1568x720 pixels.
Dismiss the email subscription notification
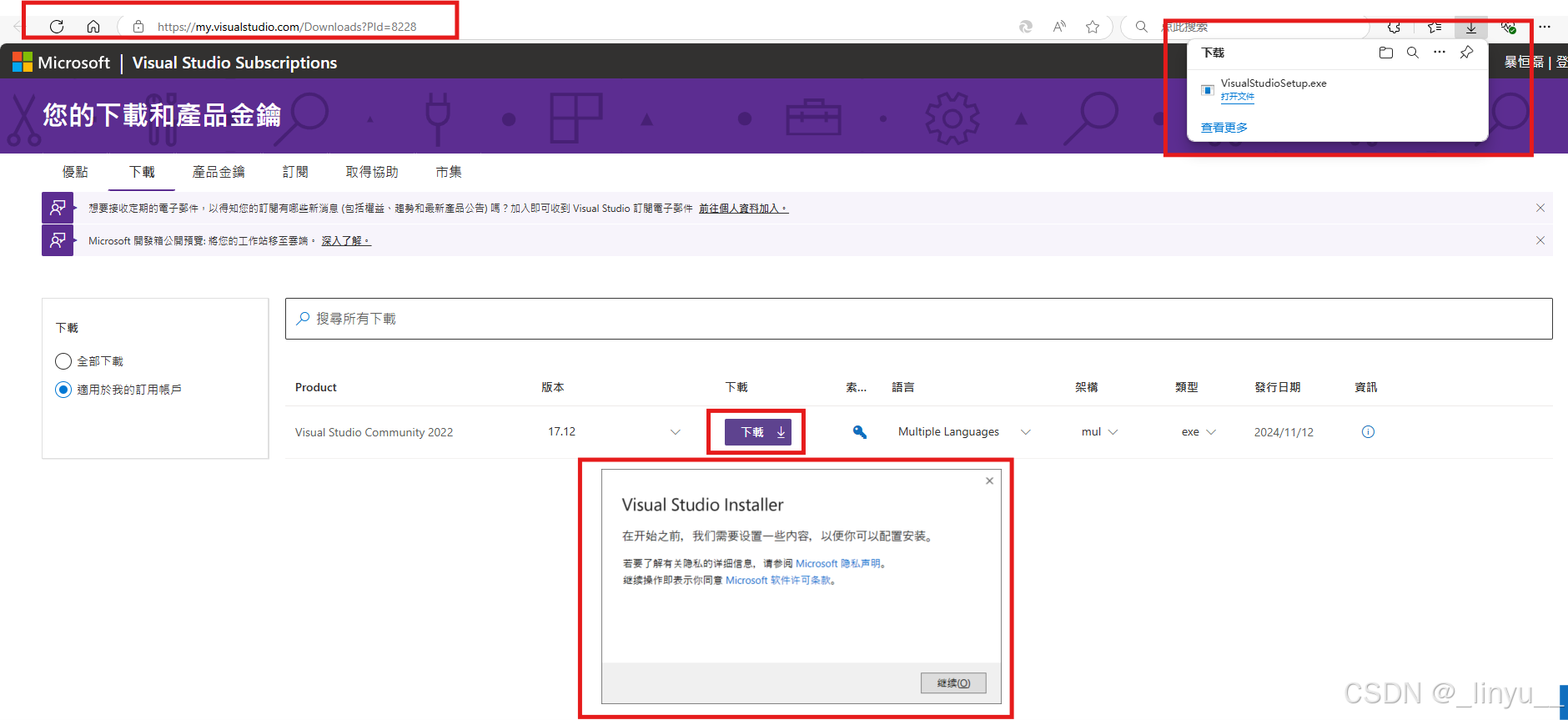coord(1540,208)
